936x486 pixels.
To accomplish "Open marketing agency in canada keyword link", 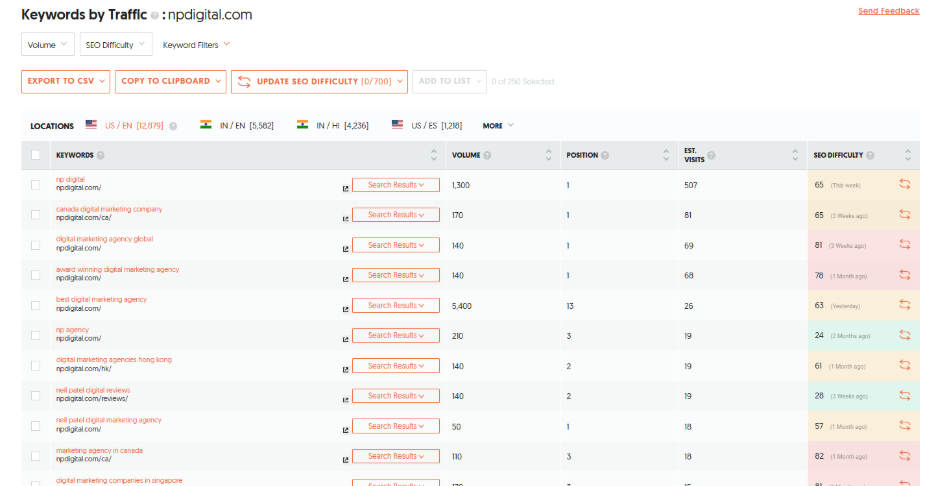I will 100,450.
